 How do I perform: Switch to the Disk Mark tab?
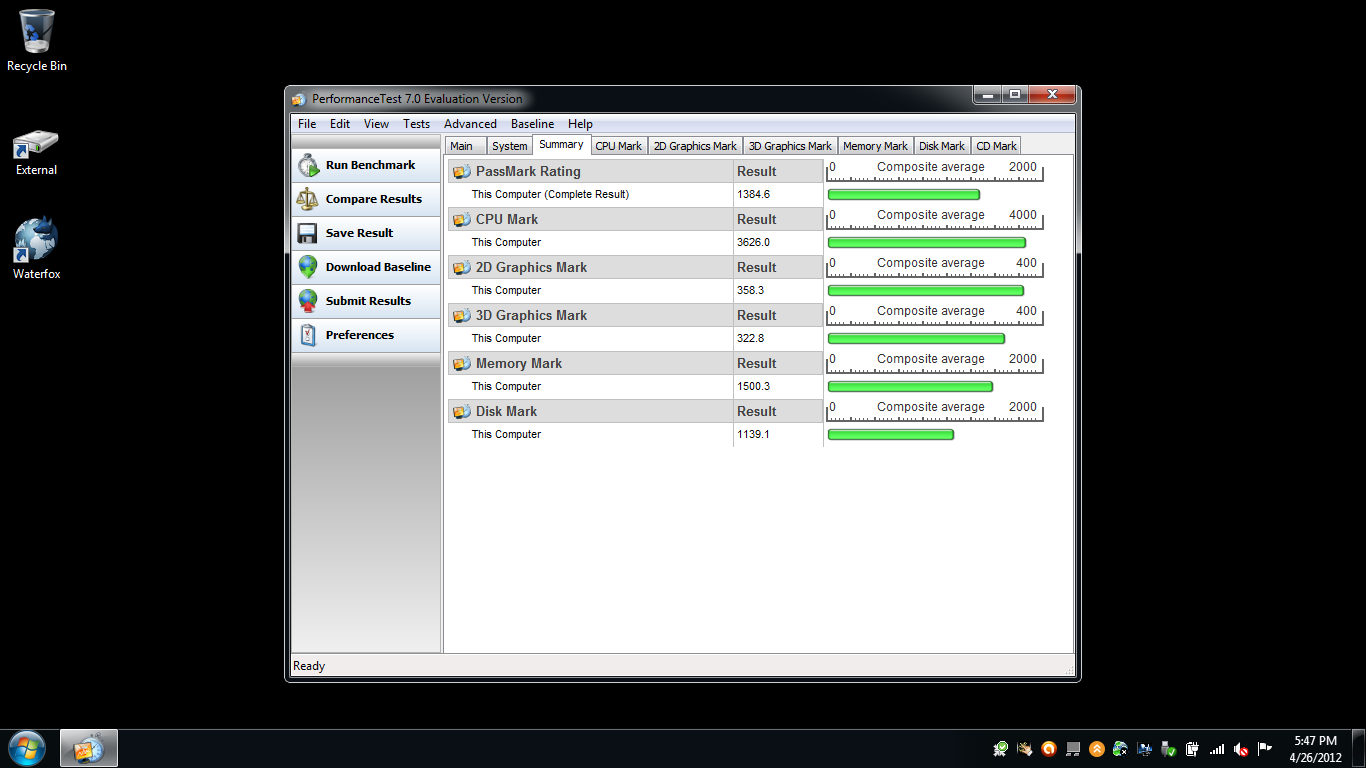tap(942, 146)
